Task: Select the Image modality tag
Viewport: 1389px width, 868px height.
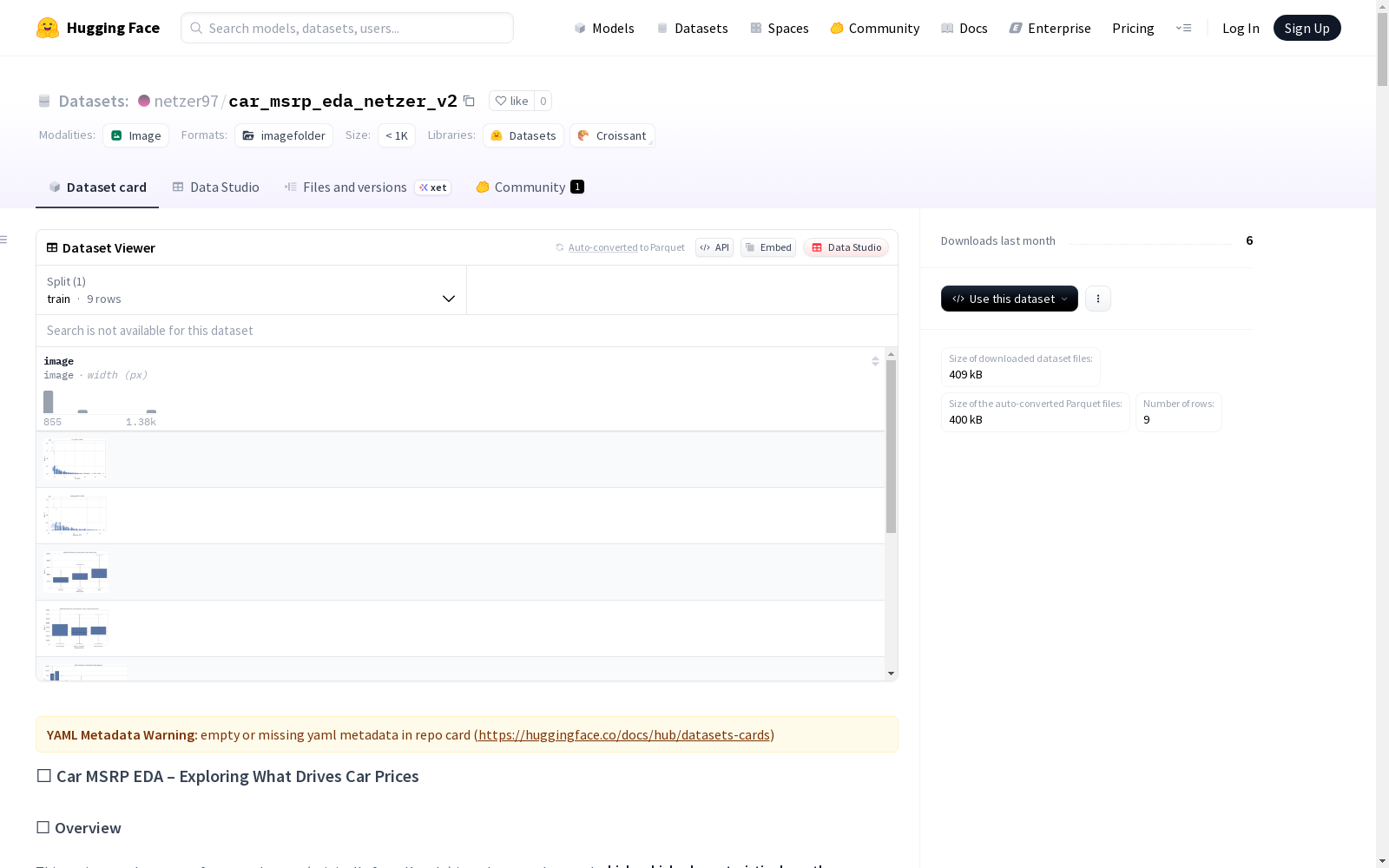Action: click(x=136, y=135)
